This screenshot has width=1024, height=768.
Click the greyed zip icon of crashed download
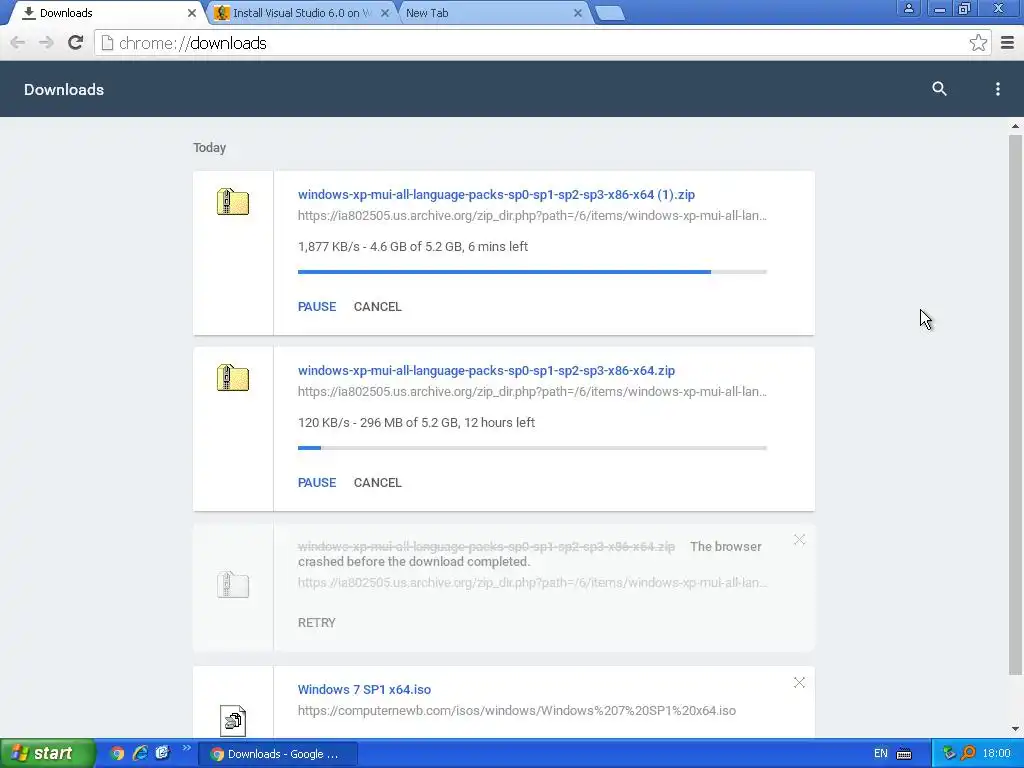coord(233,584)
